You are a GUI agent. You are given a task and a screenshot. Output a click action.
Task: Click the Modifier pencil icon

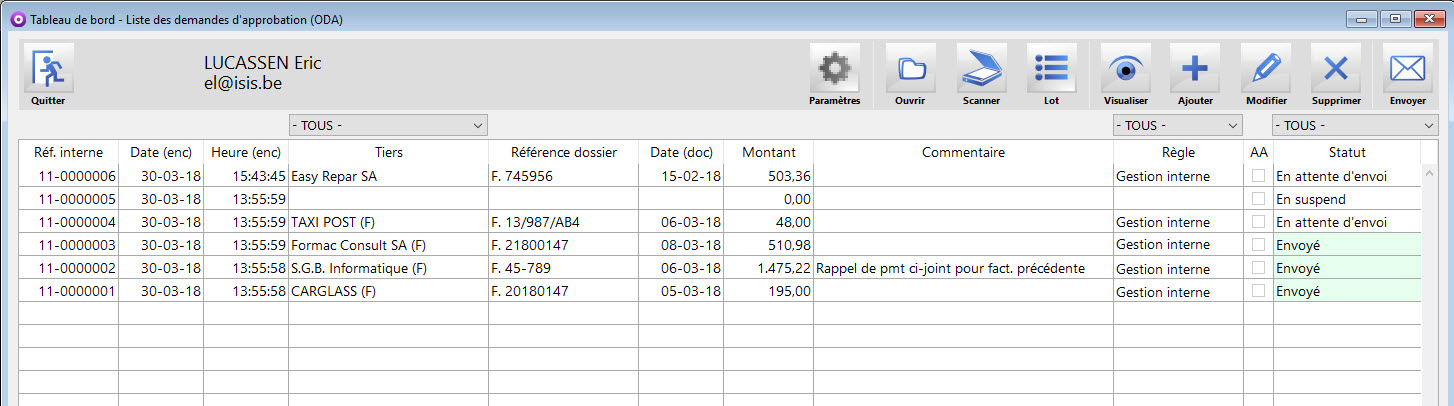click(x=1266, y=68)
